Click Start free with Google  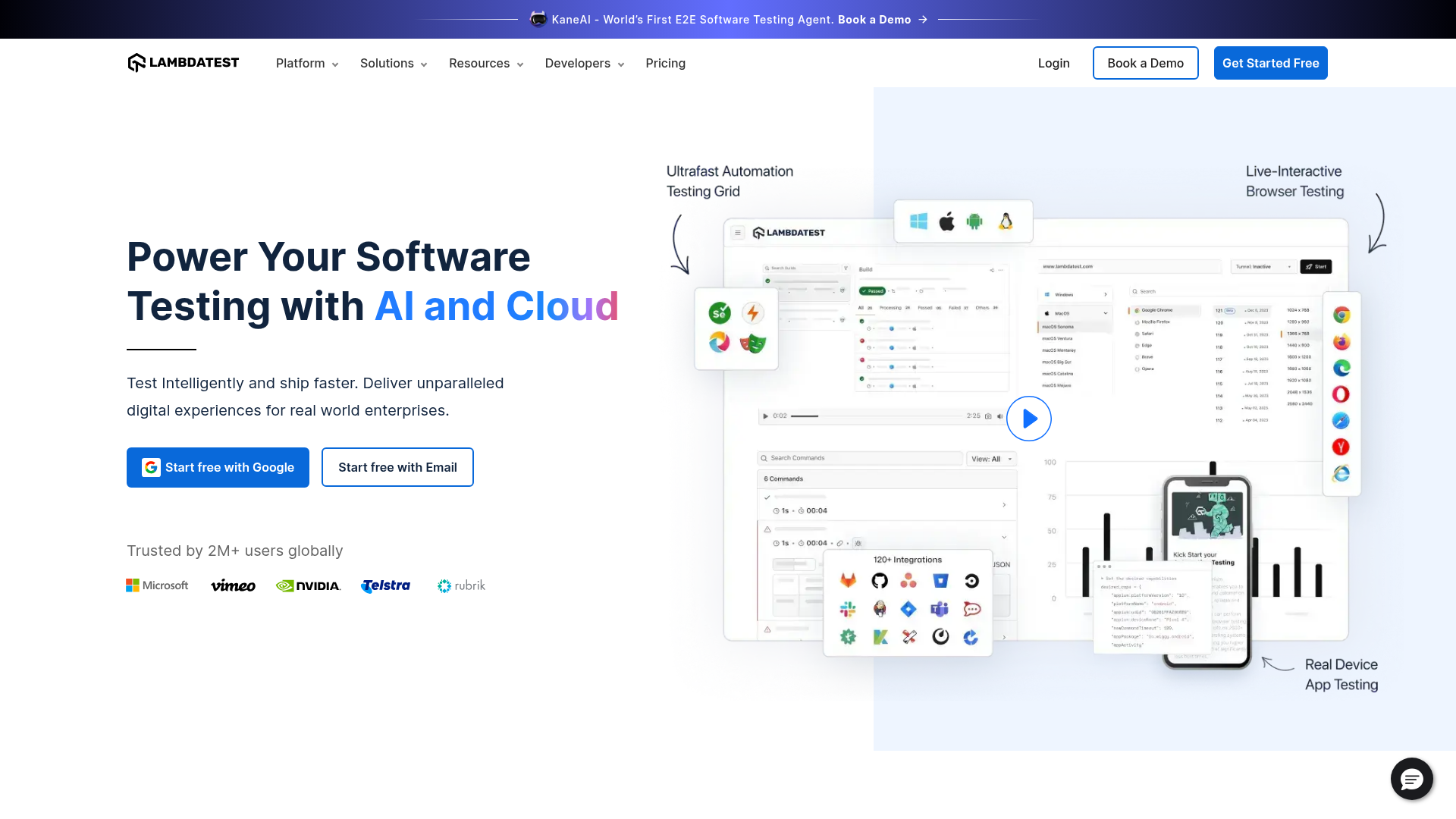(x=218, y=468)
